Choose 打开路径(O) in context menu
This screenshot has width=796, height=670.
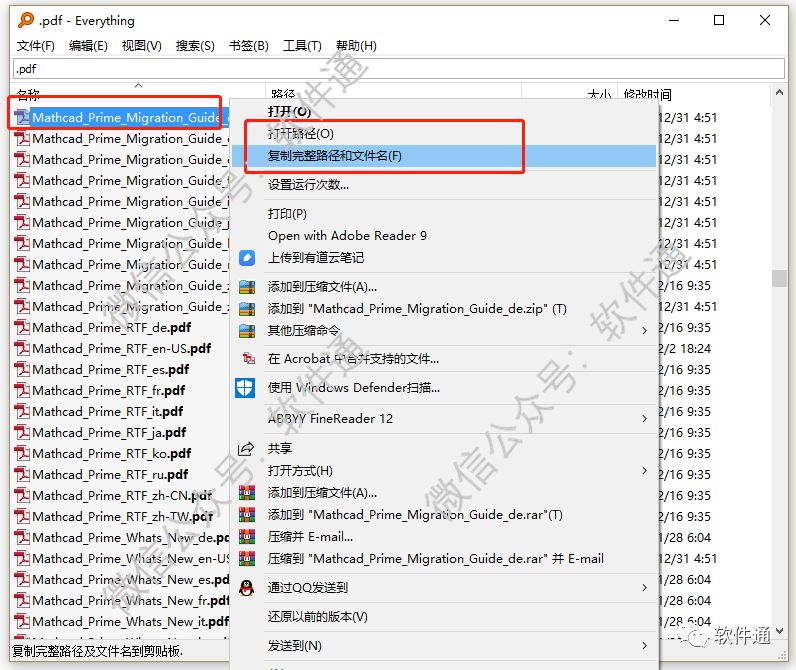pyautogui.click(x=301, y=133)
